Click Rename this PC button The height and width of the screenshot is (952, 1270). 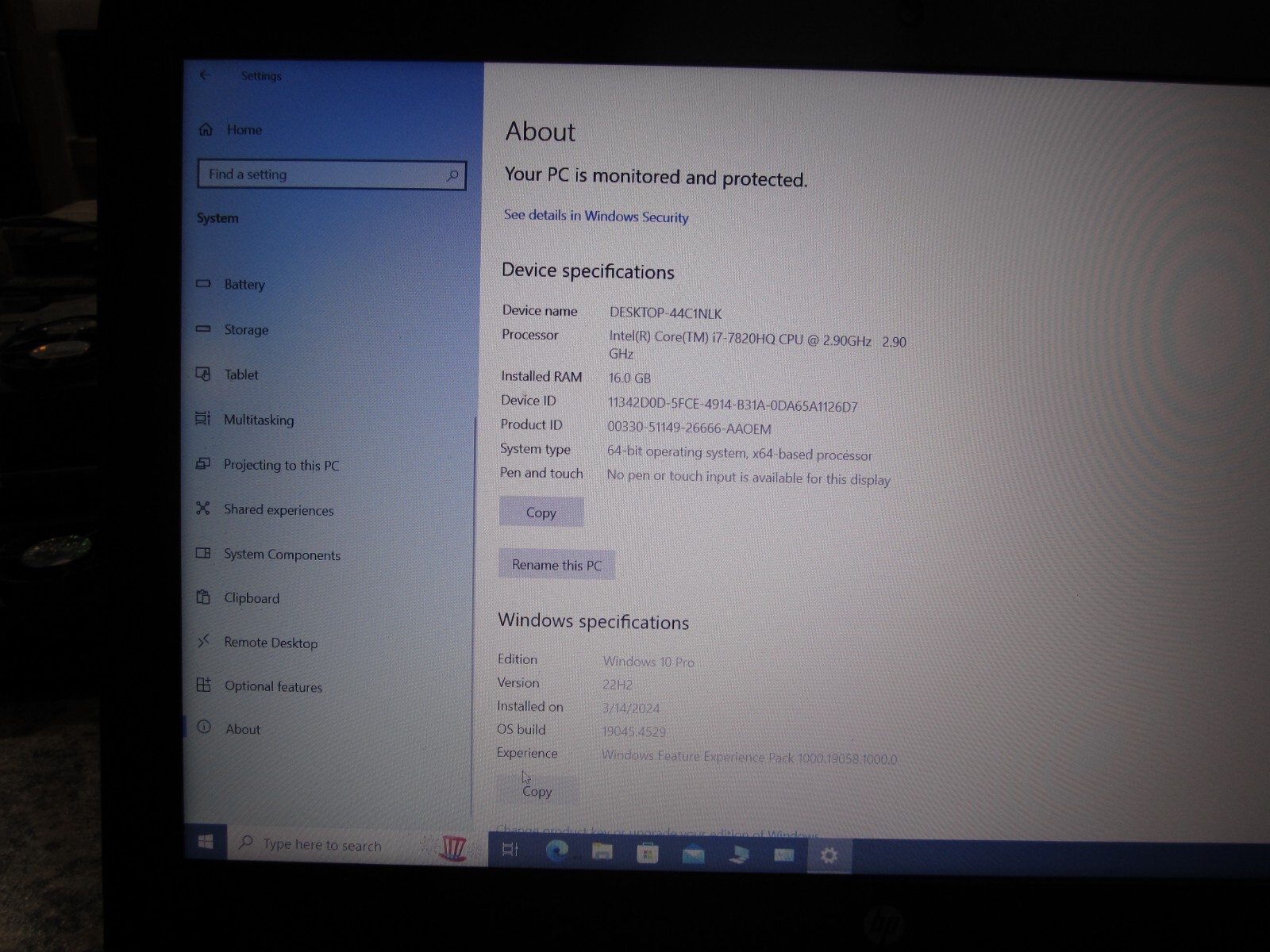[x=556, y=565]
